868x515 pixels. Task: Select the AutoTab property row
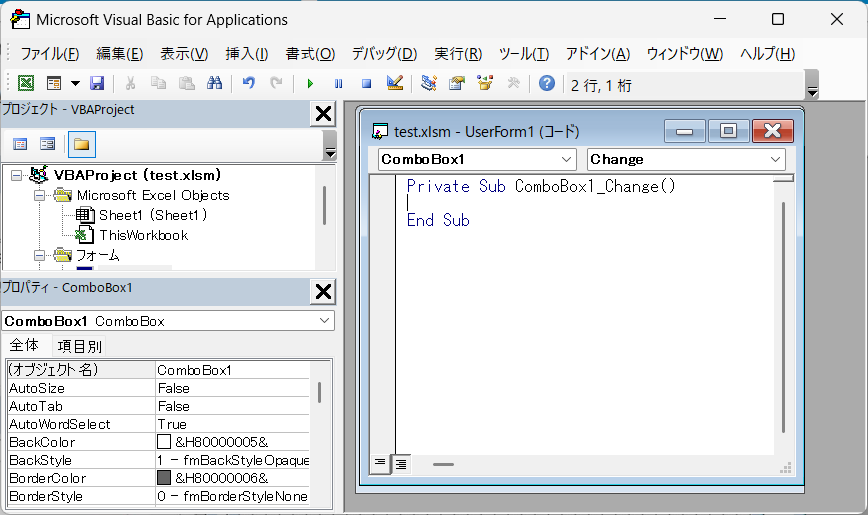click(158, 406)
